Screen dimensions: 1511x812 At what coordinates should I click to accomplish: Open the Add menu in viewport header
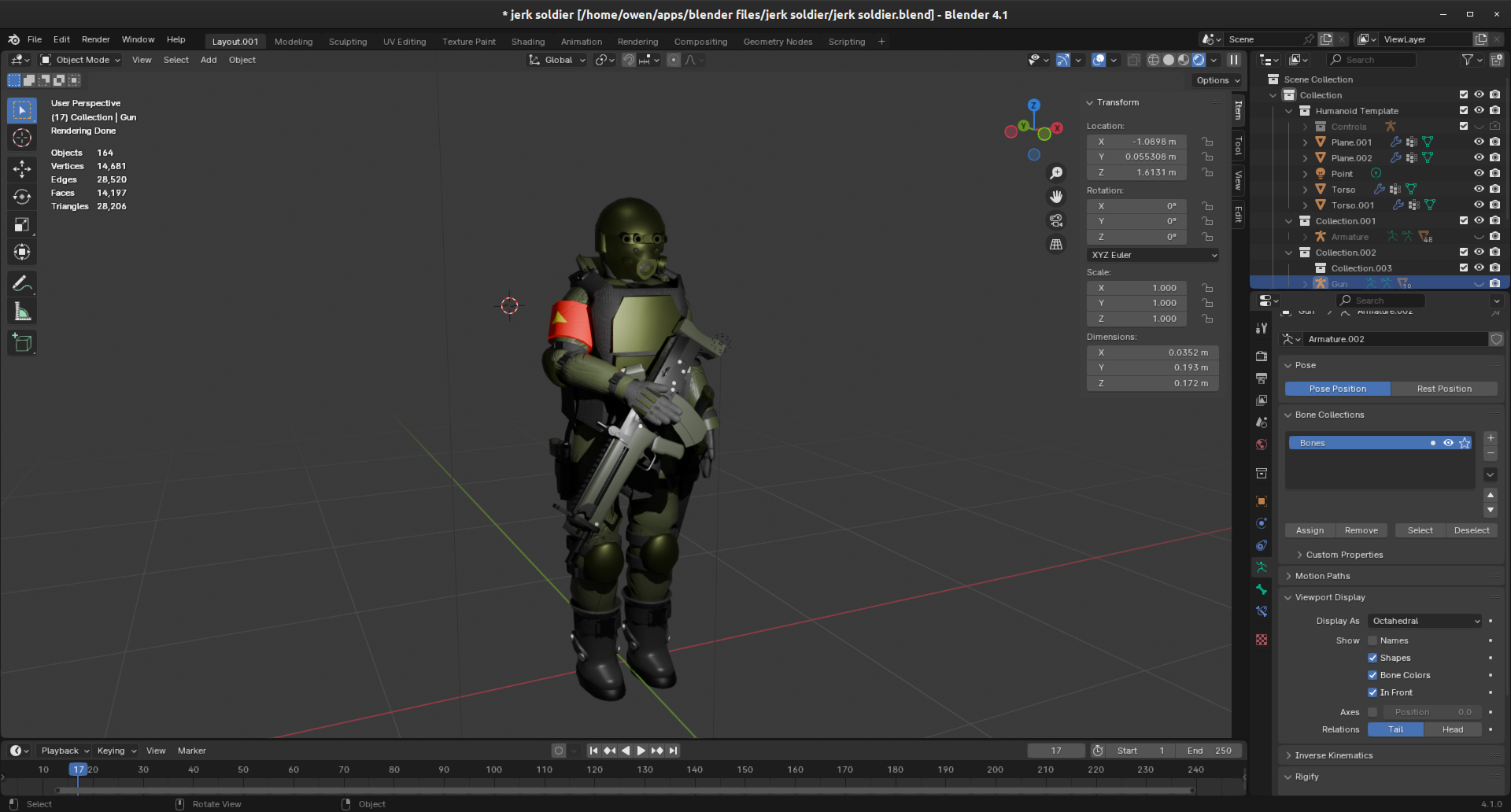[x=209, y=60]
